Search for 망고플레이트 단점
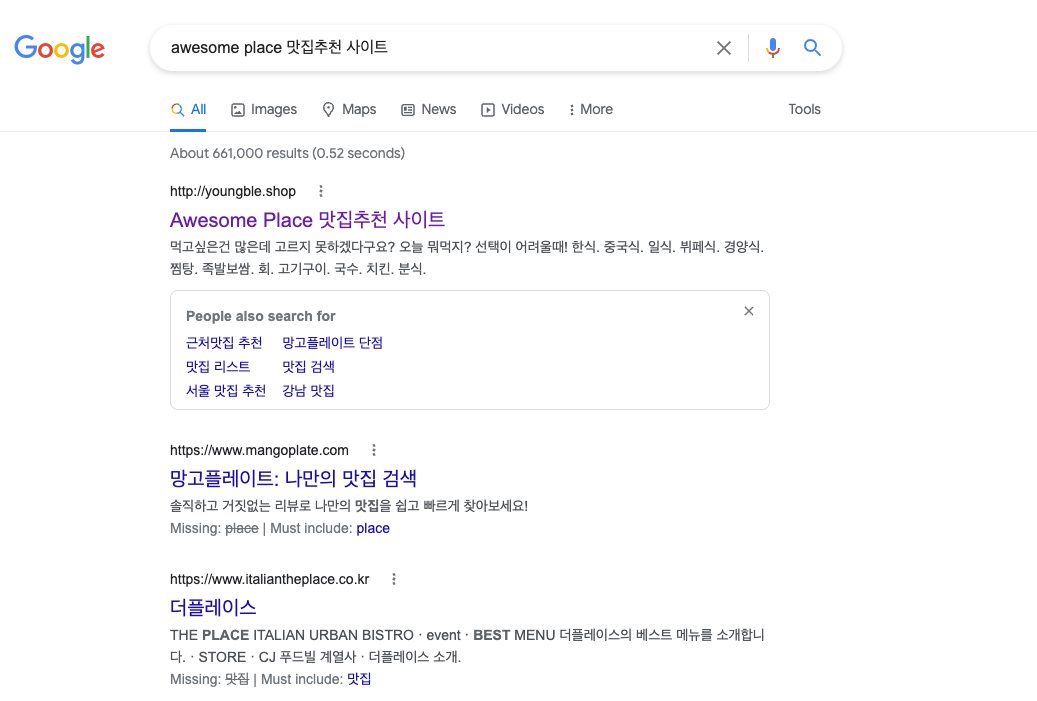The height and width of the screenshot is (701, 1037). click(333, 343)
